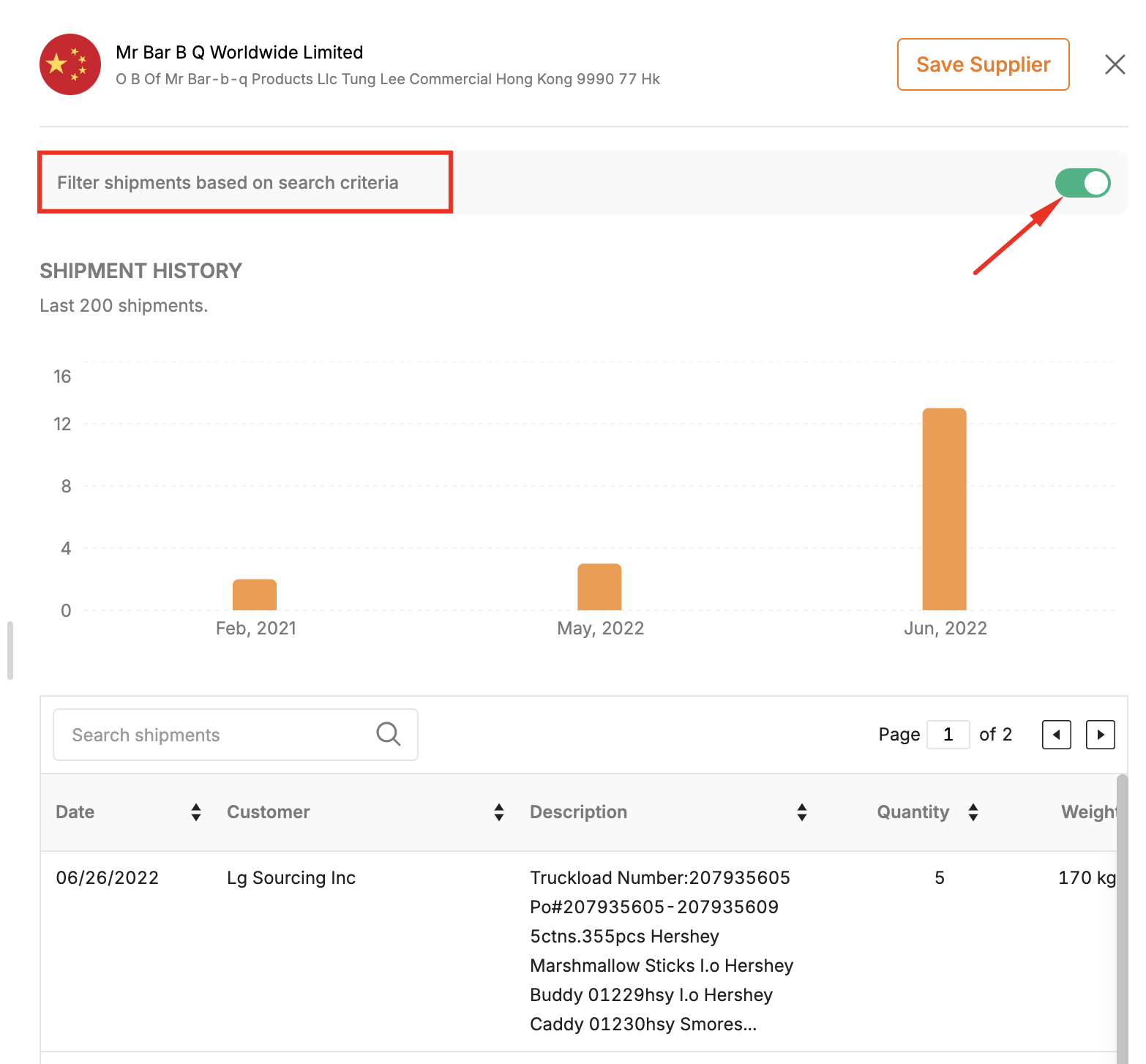Viewport: 1146px width, 1064px height.
Task: Click the Quantity column header label
Action: pos(913,812)
